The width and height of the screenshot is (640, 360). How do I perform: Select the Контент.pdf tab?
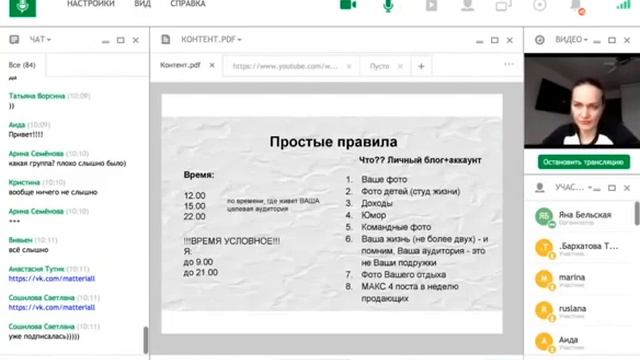click(x=180, y=65)
